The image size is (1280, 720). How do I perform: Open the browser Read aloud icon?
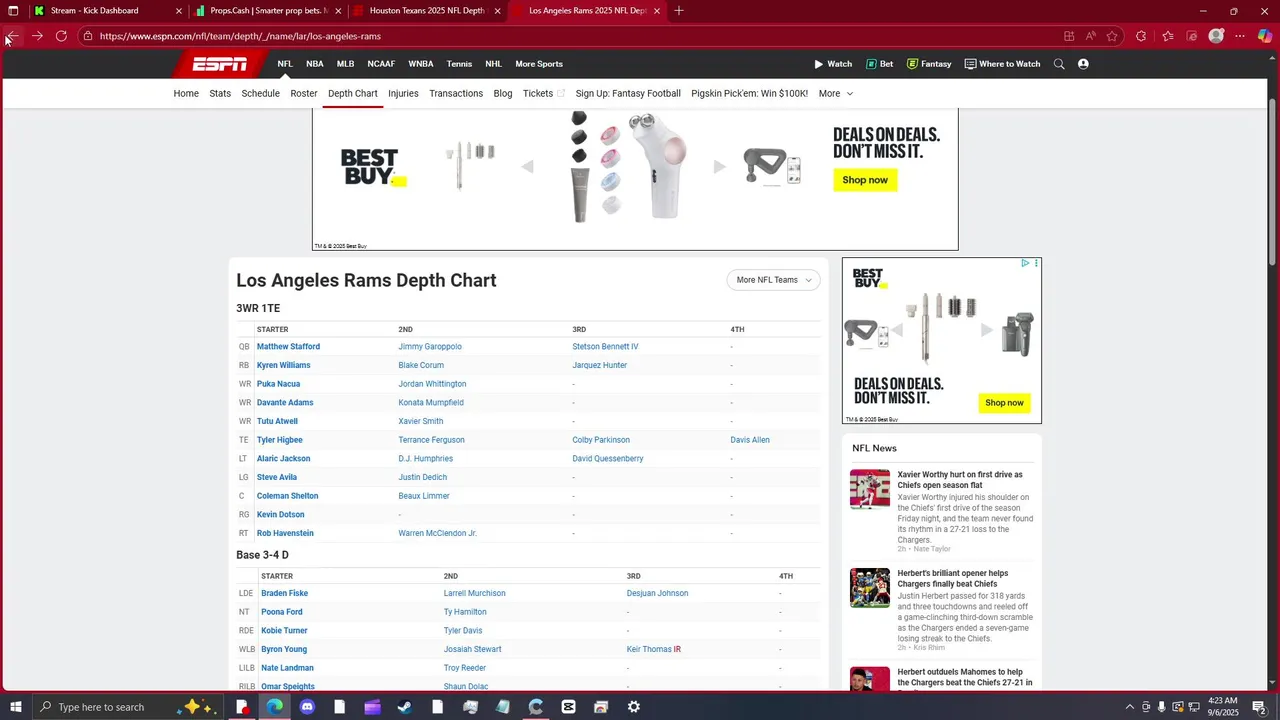pyautogui.click(x=1090, y=36)
